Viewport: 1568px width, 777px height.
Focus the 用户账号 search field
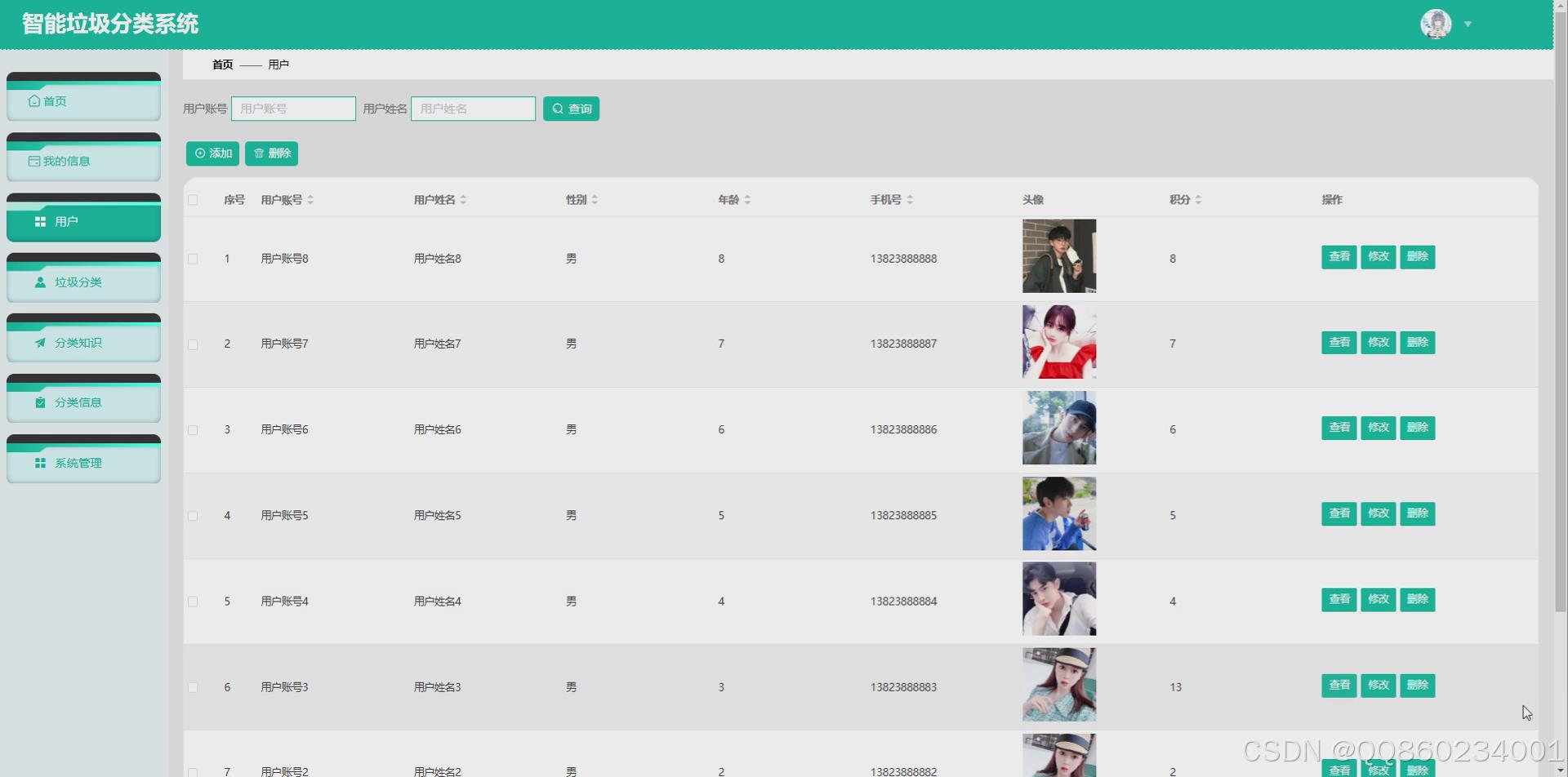(x=293, y=109)
